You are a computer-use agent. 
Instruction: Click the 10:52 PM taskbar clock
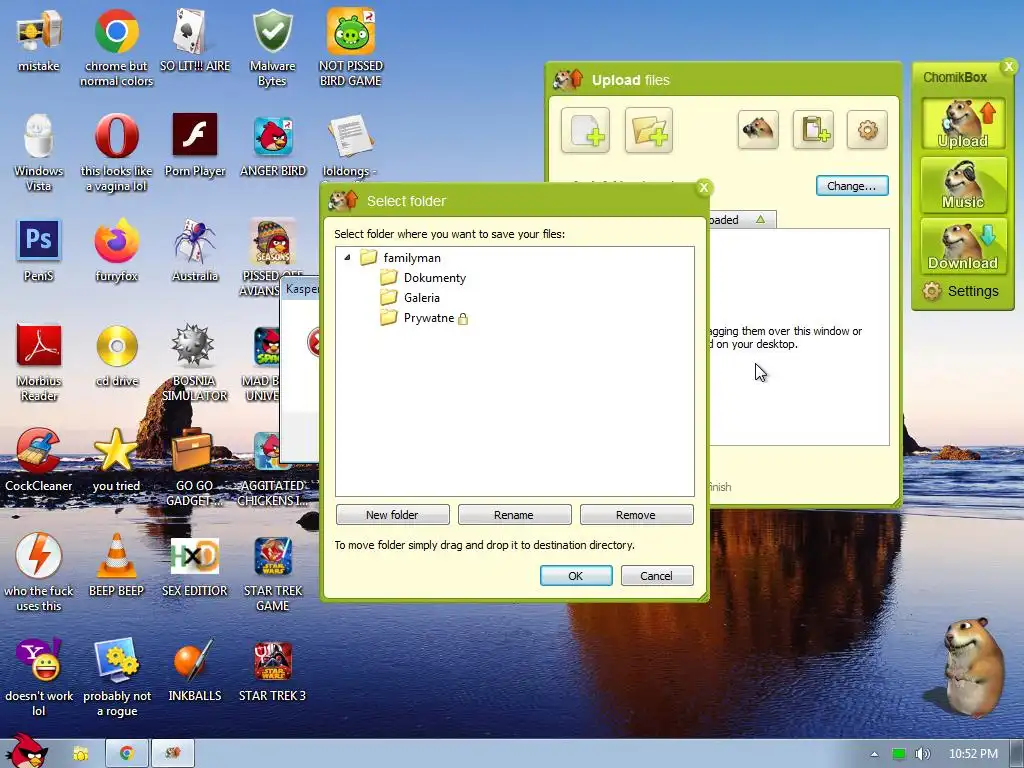point(973,754)
